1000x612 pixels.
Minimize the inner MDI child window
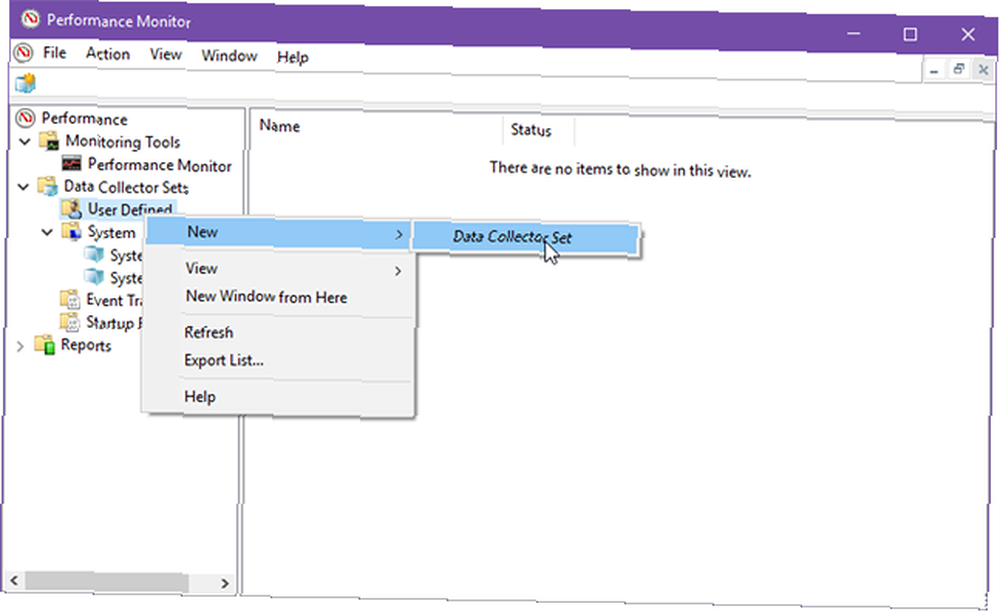pos(933,71)
